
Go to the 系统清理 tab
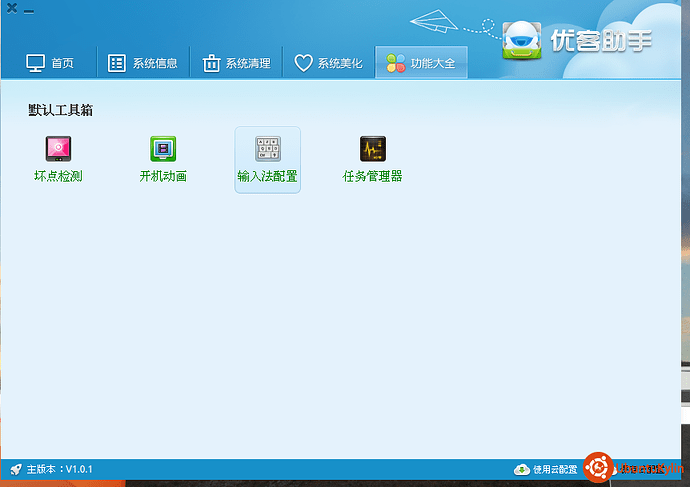(236, 63)
